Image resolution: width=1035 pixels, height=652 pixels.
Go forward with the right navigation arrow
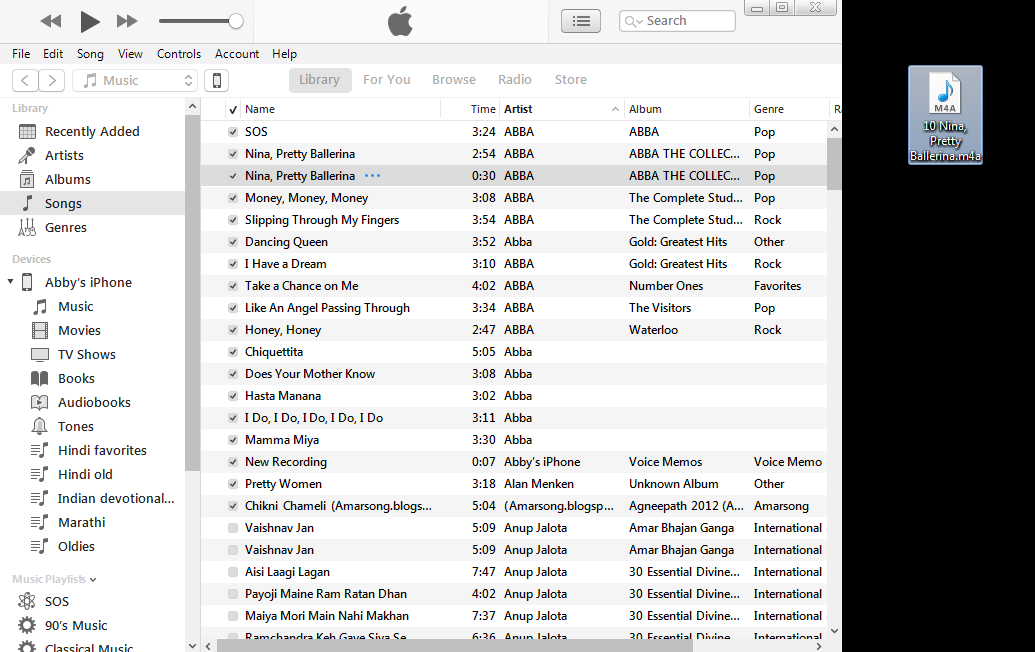click(x=52, y=81)
